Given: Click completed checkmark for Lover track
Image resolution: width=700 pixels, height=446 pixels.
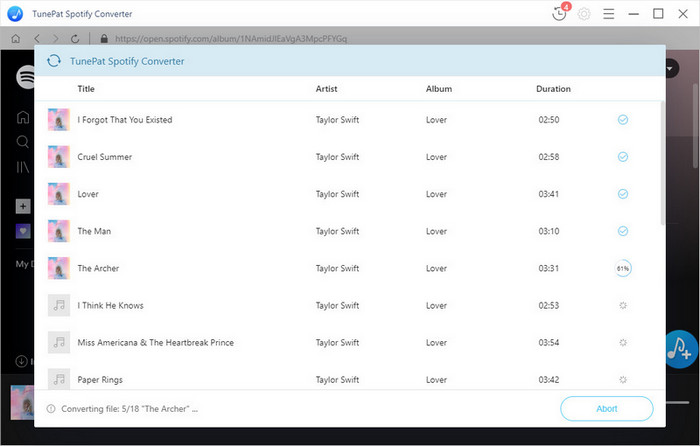Looking at the screenshot, I should pyautogui.click(x=623, y=193).
